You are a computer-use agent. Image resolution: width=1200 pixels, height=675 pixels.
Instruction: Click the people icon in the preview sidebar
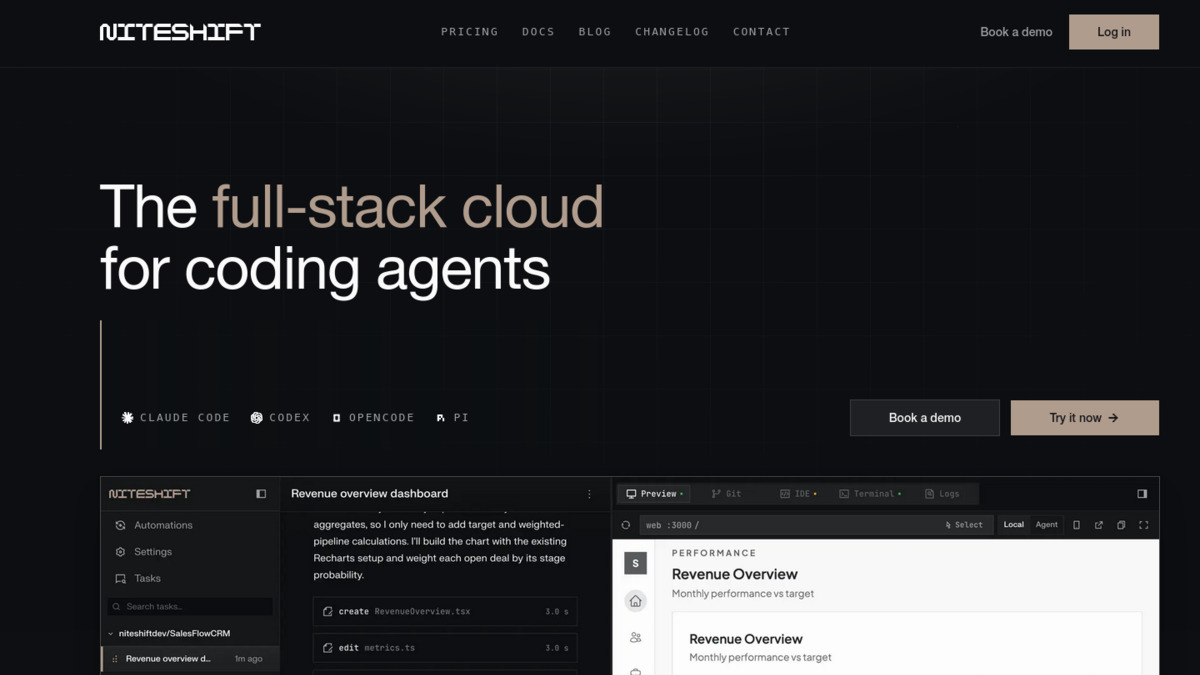tap(635, 637)
